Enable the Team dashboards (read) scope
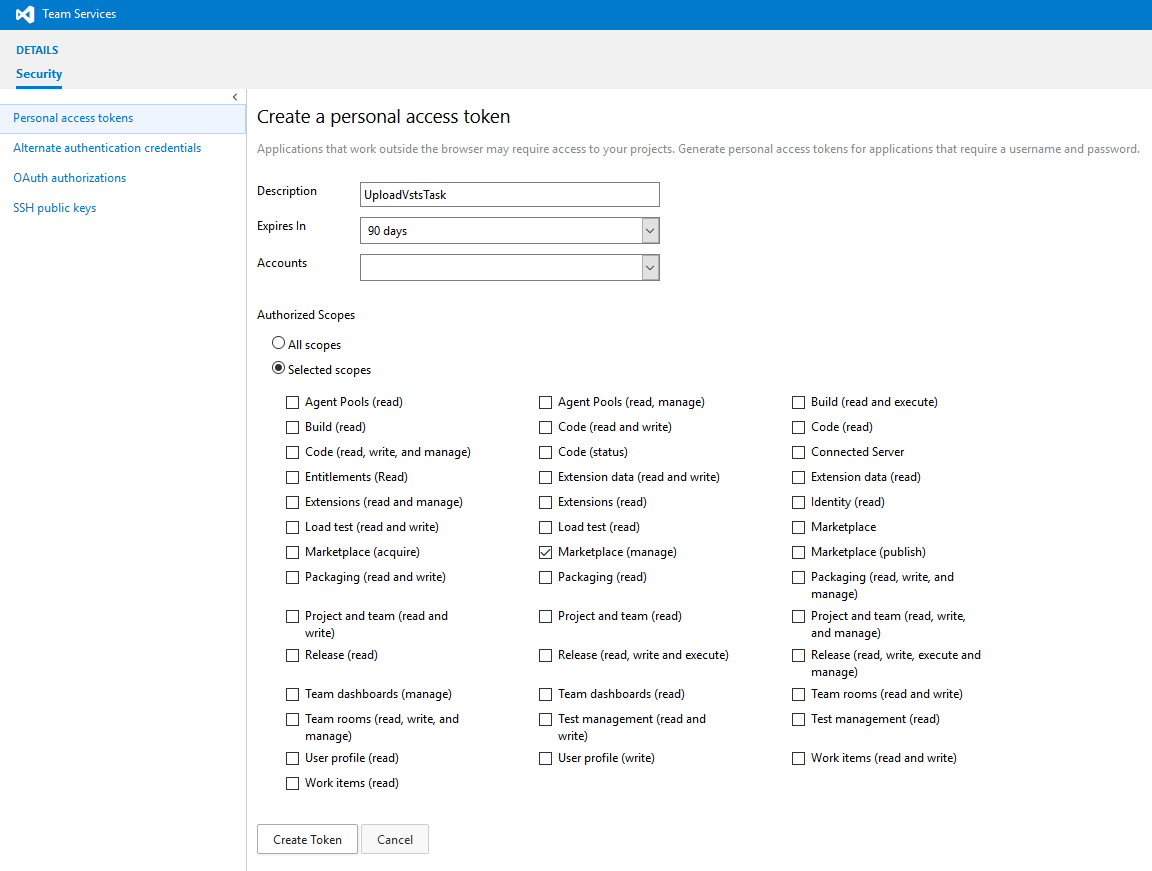The image size is (1152, 871). [x=545, y=695]
